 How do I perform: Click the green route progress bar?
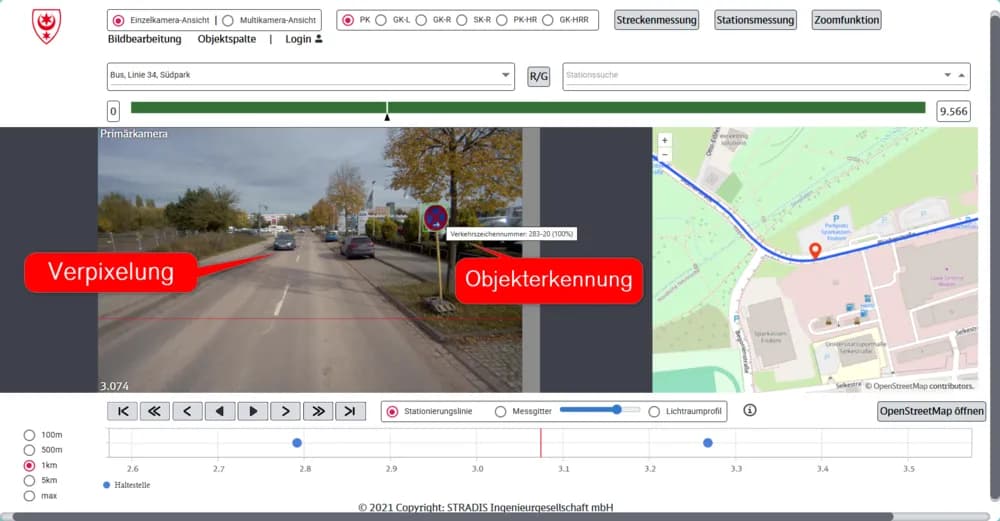click(x=528, y=108)
